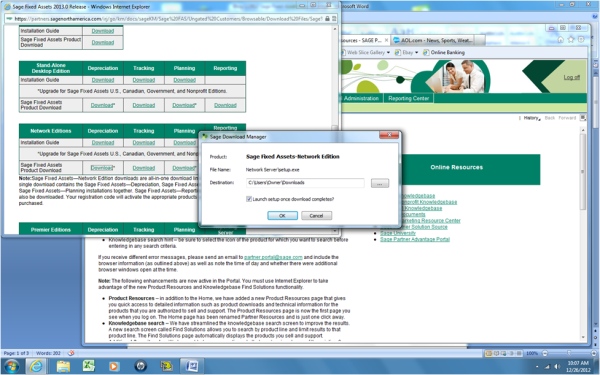
Task: Download Network Editions Depreciation product
Action: tap(102, 168)
